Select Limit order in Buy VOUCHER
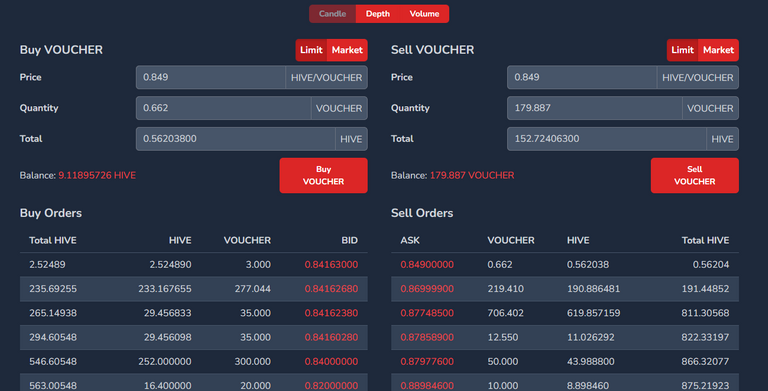This screenshot has width=768, height=391. (x=311, y=50)
